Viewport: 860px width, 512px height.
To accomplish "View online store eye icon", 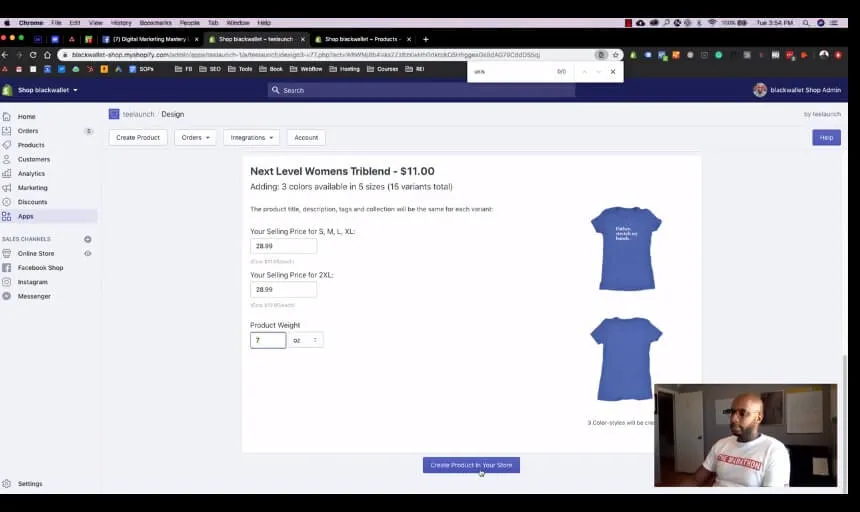I will [x=88, y=253].
